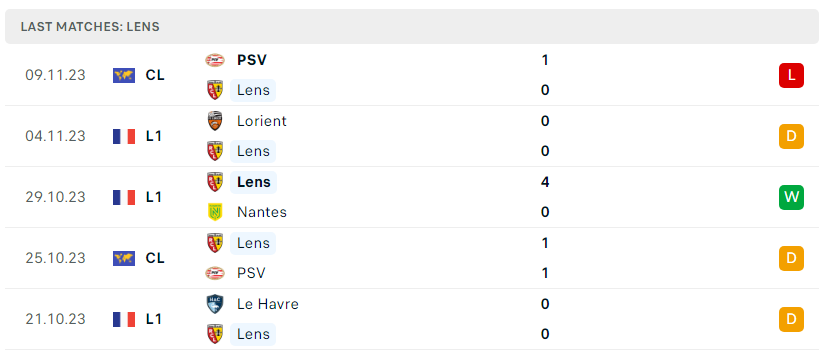Click the PSV crest in 25.10.23 match
This screenshot has height=362, width=822.
[215, 273]
